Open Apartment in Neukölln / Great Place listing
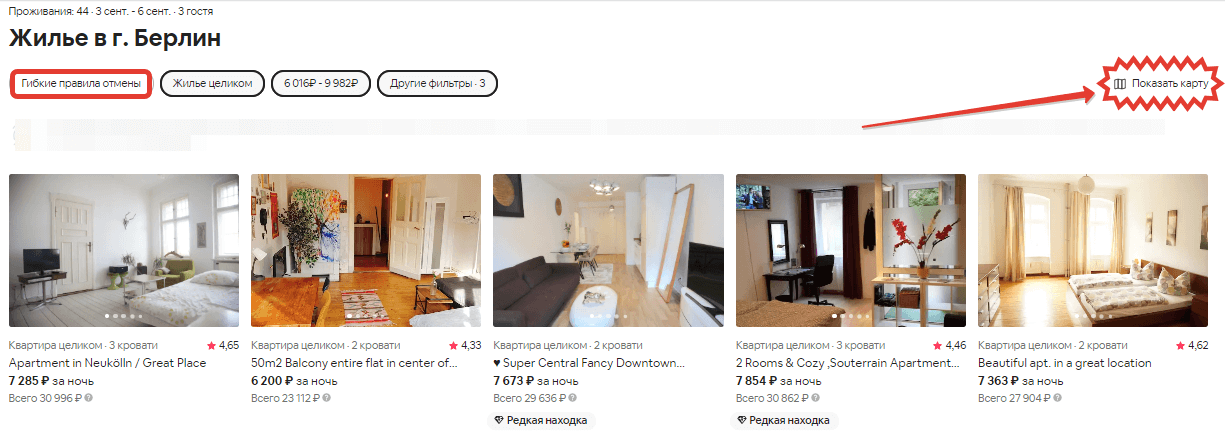 pos(107,363)
